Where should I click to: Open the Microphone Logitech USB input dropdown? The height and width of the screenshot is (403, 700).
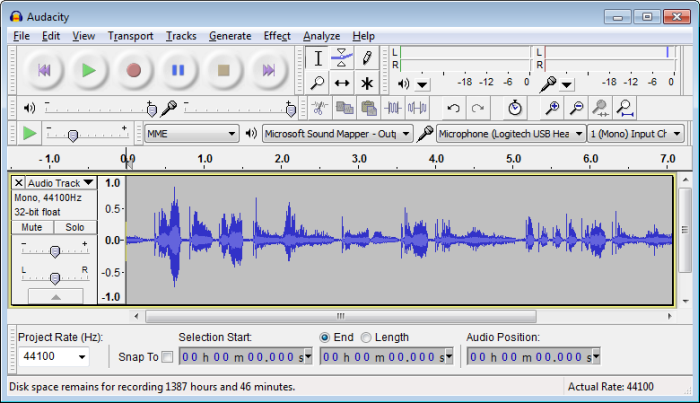coord(511,133)
